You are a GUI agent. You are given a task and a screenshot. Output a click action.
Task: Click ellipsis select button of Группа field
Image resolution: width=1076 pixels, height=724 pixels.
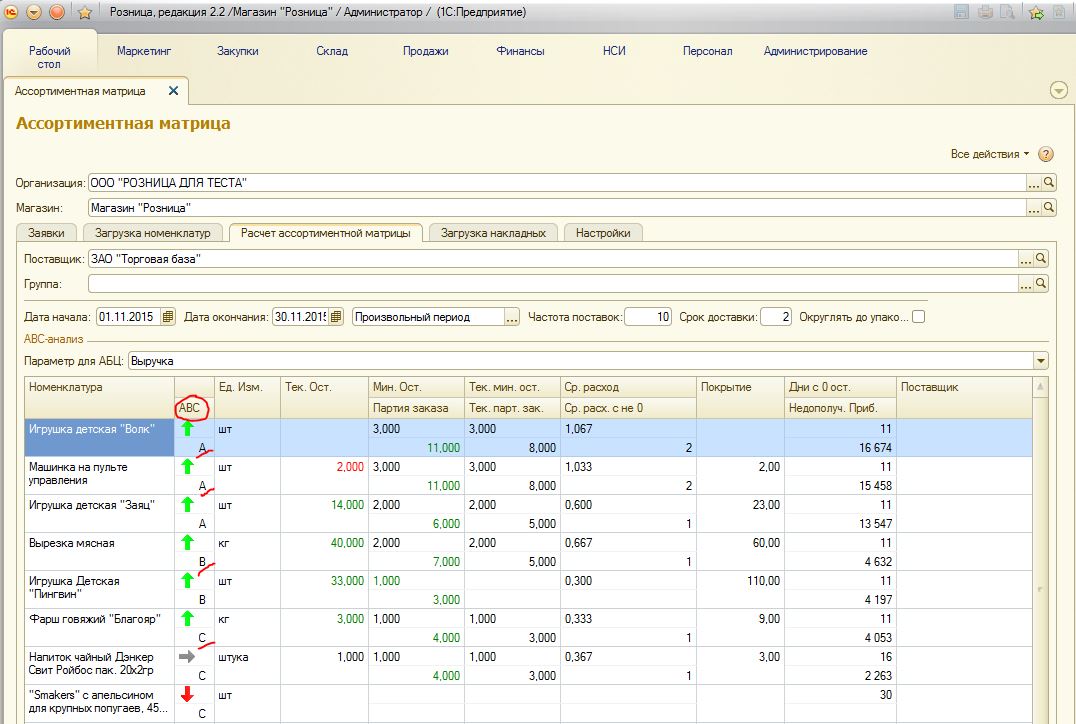click(x=1026, y=283)
